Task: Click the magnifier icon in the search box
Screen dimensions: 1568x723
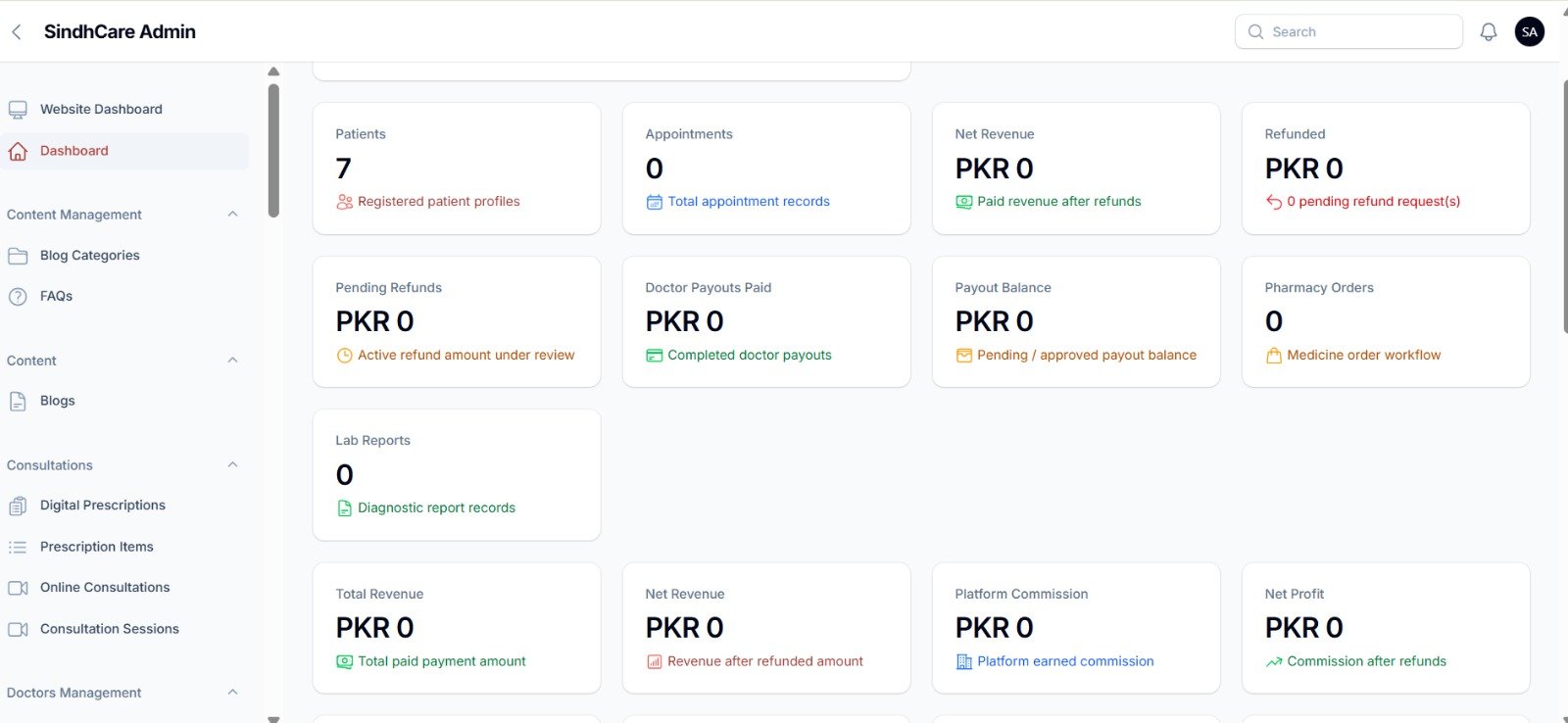Action: coord(1255,32)
